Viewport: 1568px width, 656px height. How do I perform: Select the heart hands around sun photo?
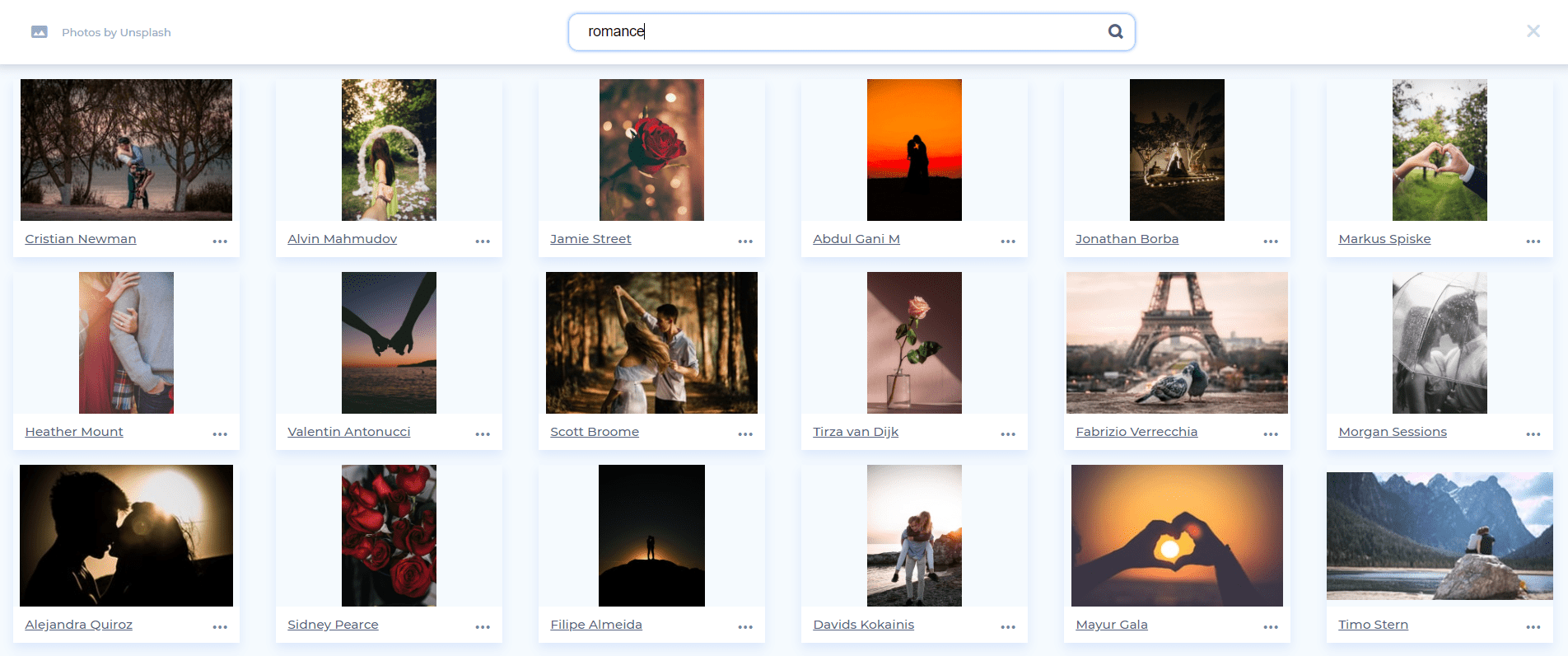(1177, 536)
